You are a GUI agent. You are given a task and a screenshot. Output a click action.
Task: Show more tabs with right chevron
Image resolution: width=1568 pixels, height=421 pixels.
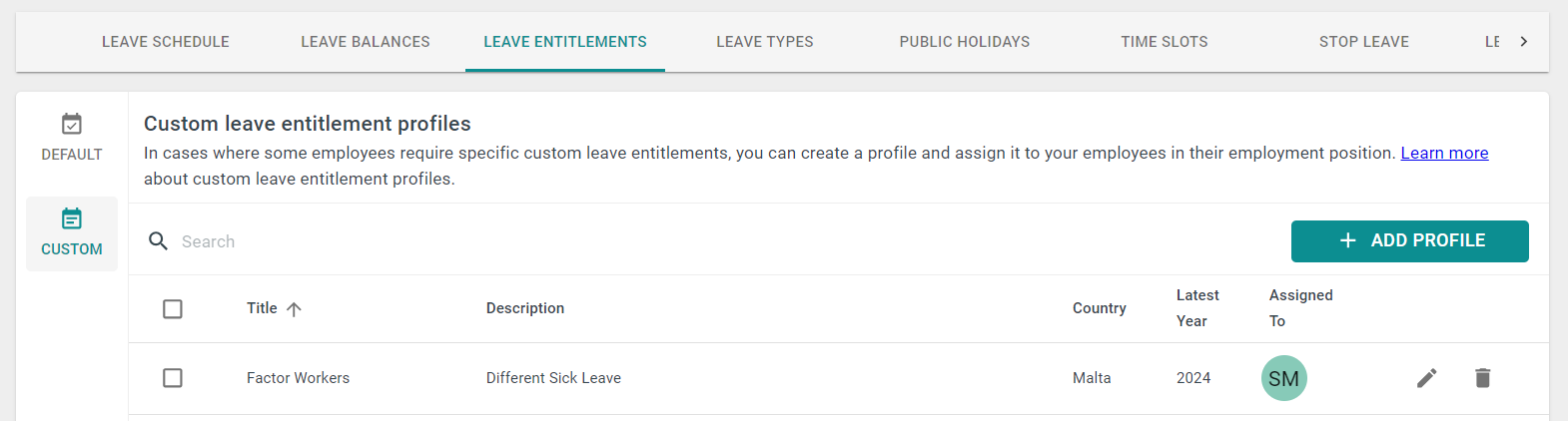(x=1524, y=42)
